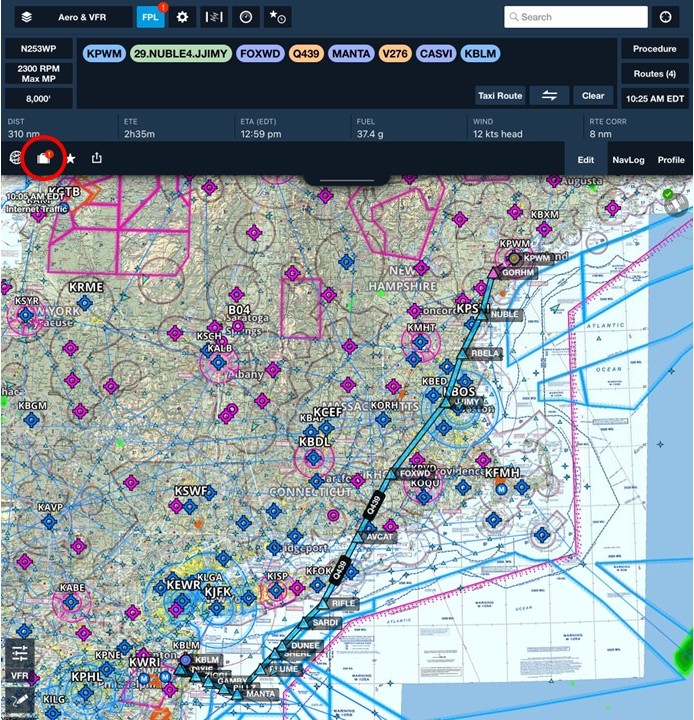Tap the SARDI waypoint on the map
This screenshot has height=720, width=694.
[x=305, y=623]
